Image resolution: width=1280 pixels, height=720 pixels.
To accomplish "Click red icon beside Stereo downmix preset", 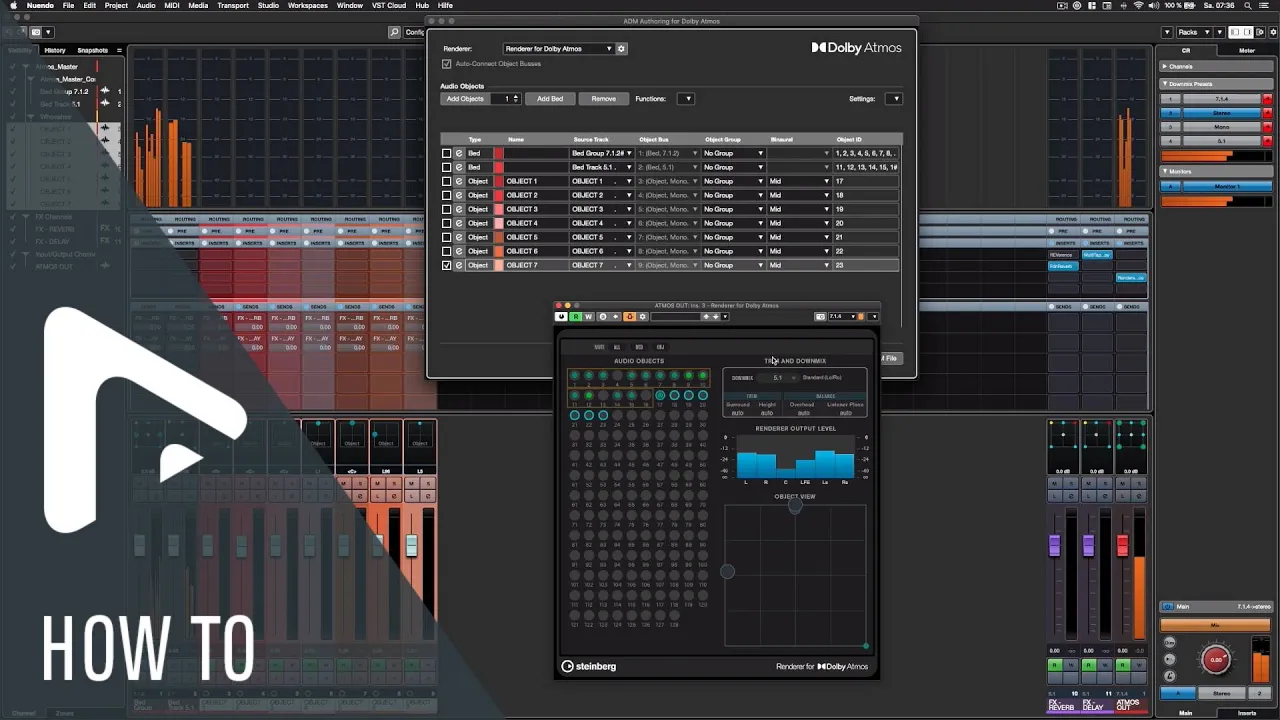I will pos(1268,113).
